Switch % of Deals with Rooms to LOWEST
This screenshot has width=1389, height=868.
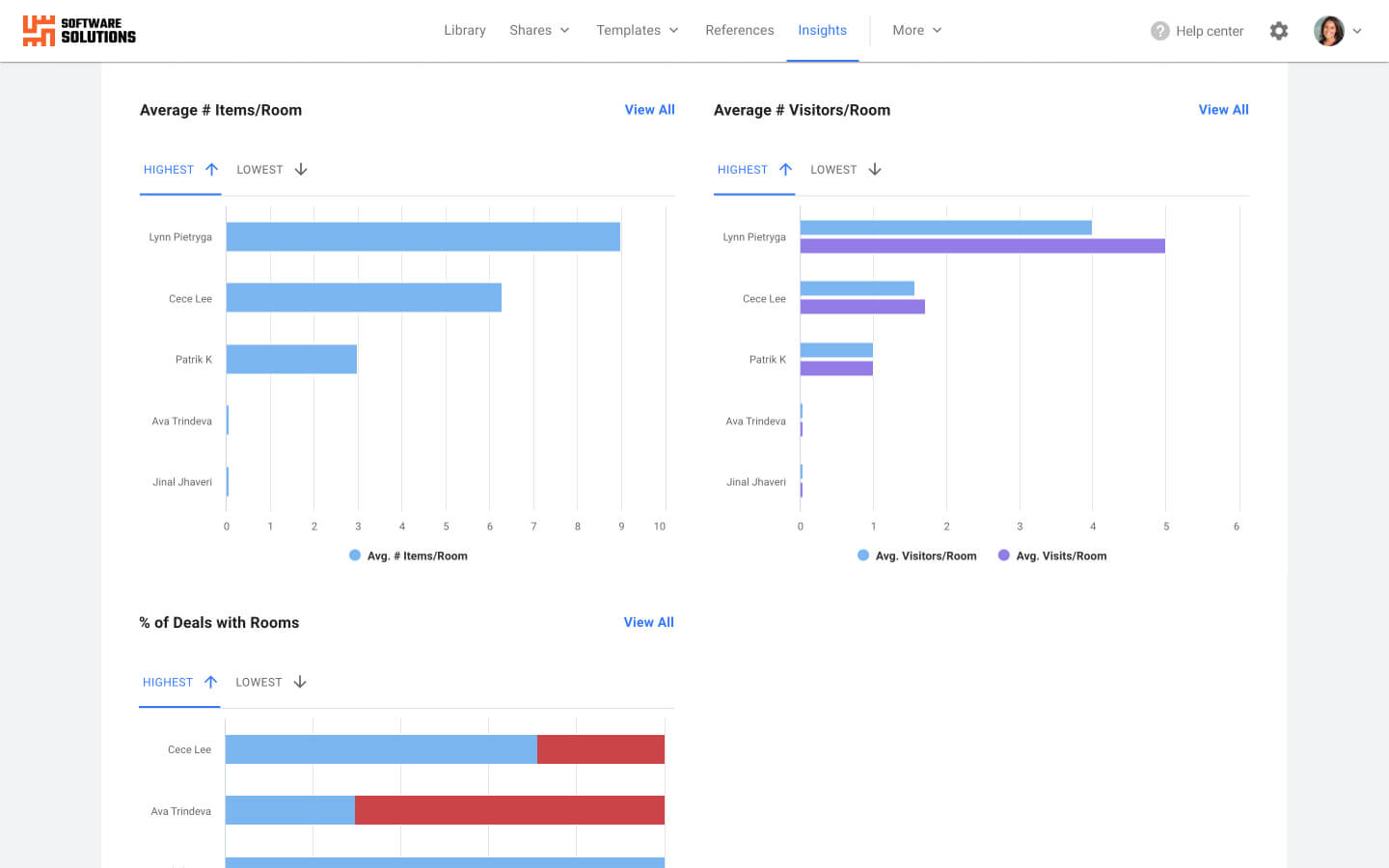[x=259, y=682]
